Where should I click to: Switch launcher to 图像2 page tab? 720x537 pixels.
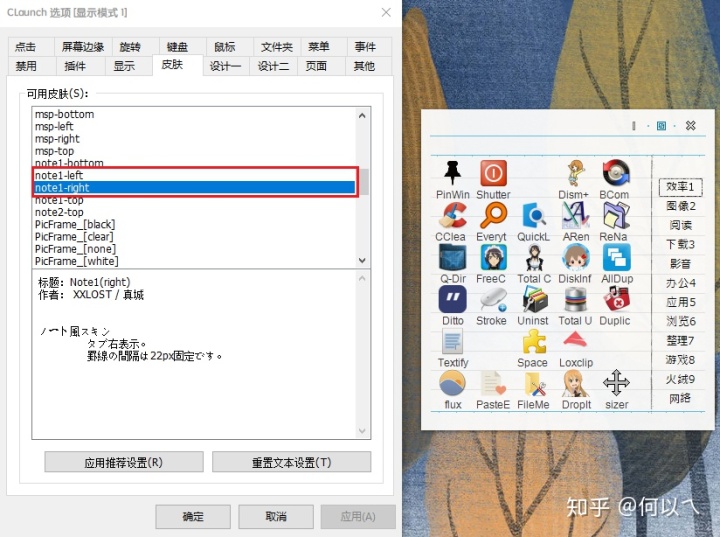click(x=681, y=206)
